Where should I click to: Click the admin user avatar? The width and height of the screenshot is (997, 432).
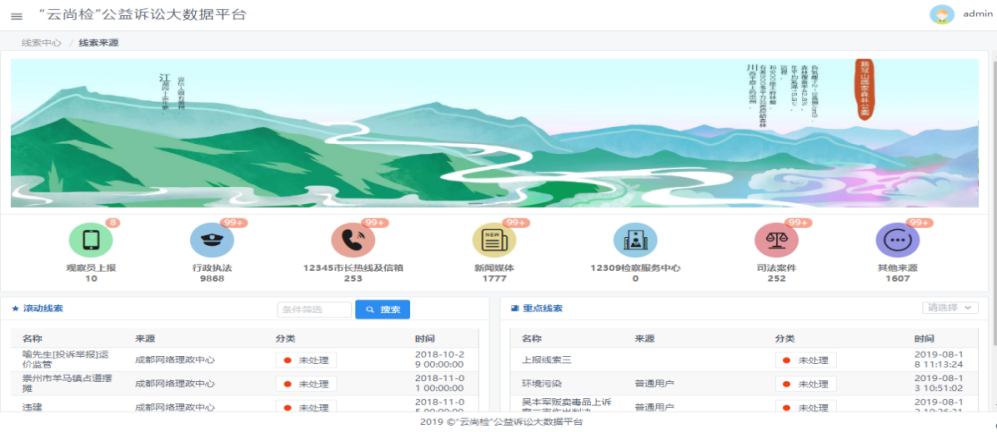[x=941, y=14]
